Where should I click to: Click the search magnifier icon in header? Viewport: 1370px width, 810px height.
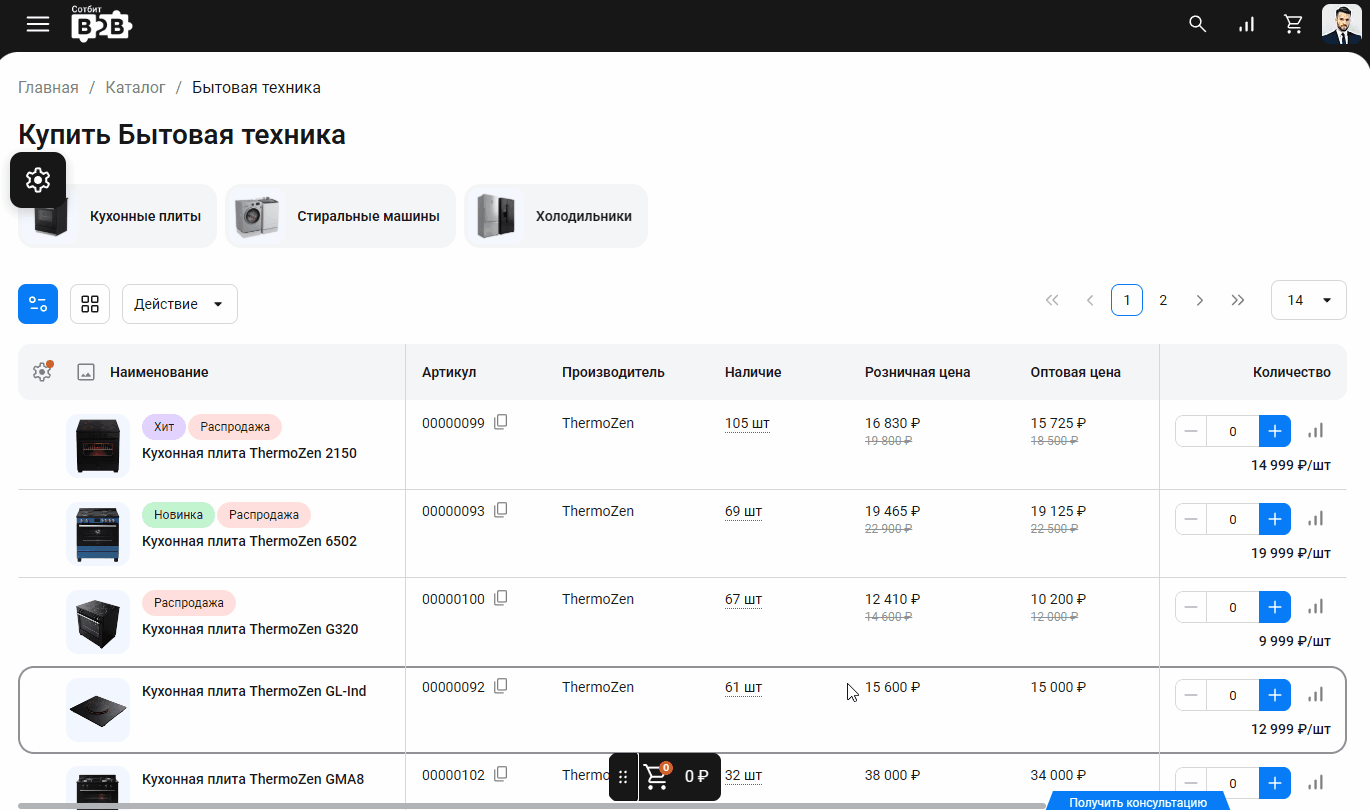pos(1197,24)
